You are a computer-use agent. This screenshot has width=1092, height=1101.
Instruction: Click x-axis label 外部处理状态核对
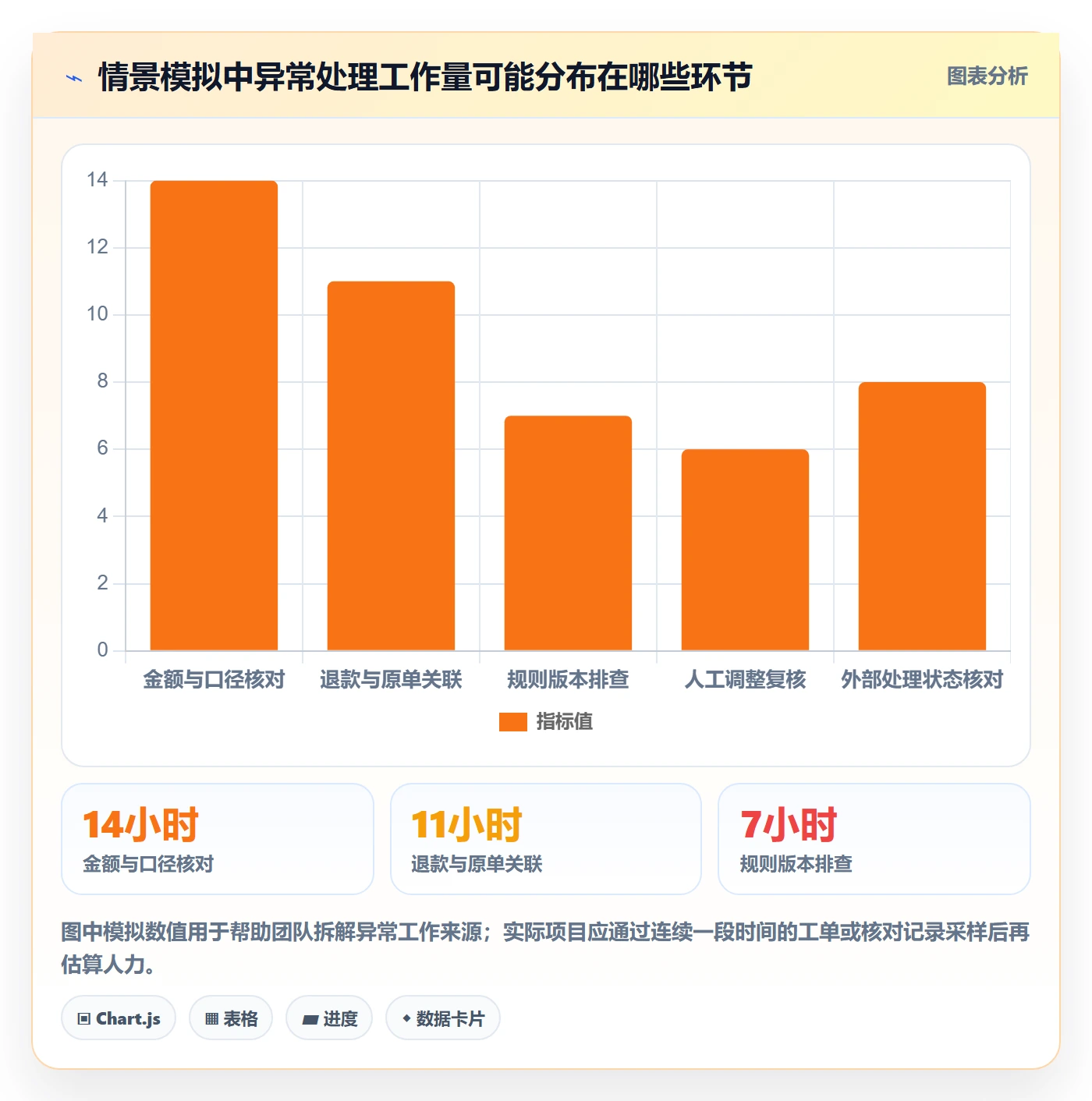(922, 680)
